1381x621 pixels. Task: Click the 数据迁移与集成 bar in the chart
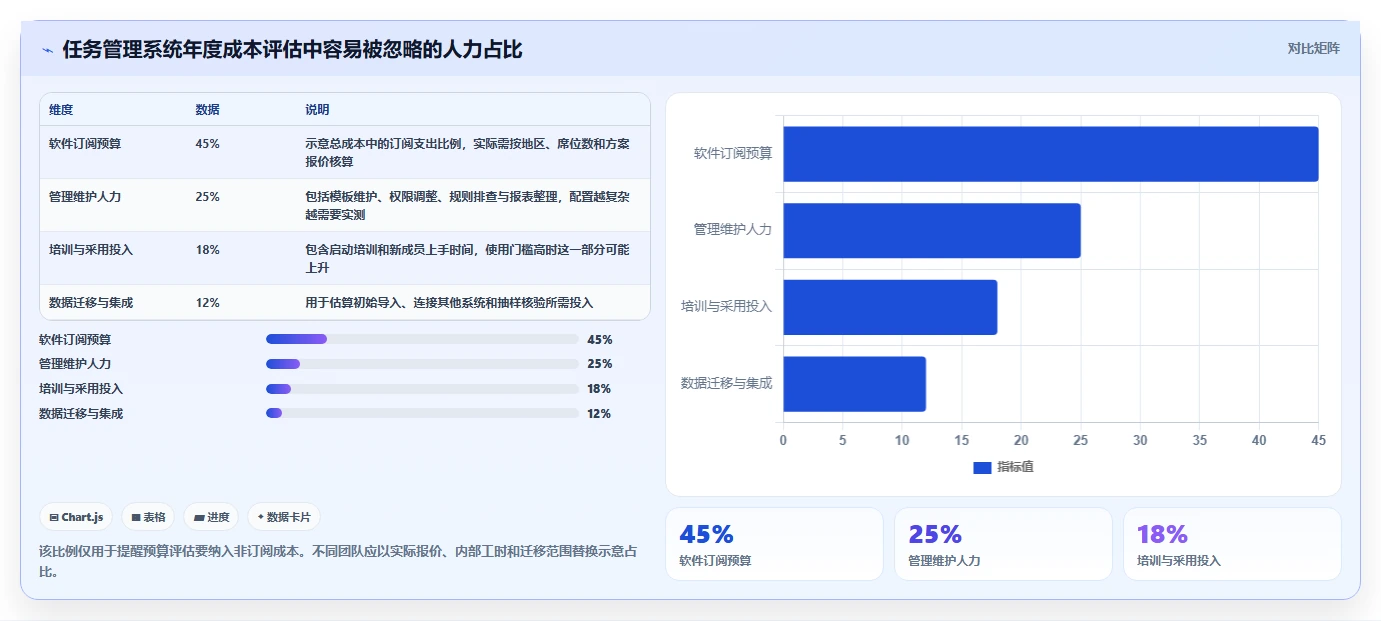tap(854, 384)
